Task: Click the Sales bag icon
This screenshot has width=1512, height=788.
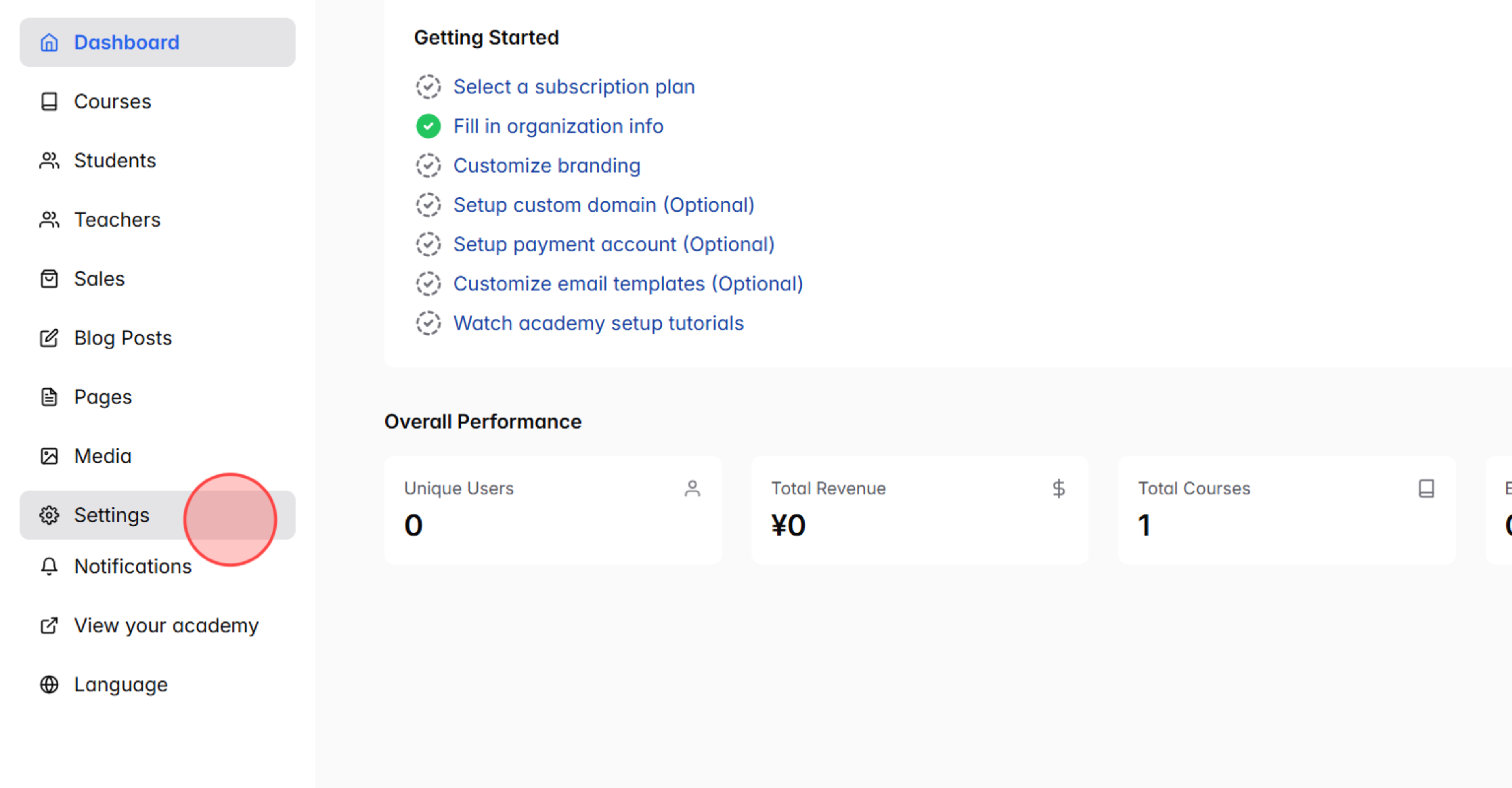Action: tap(49, 279)
